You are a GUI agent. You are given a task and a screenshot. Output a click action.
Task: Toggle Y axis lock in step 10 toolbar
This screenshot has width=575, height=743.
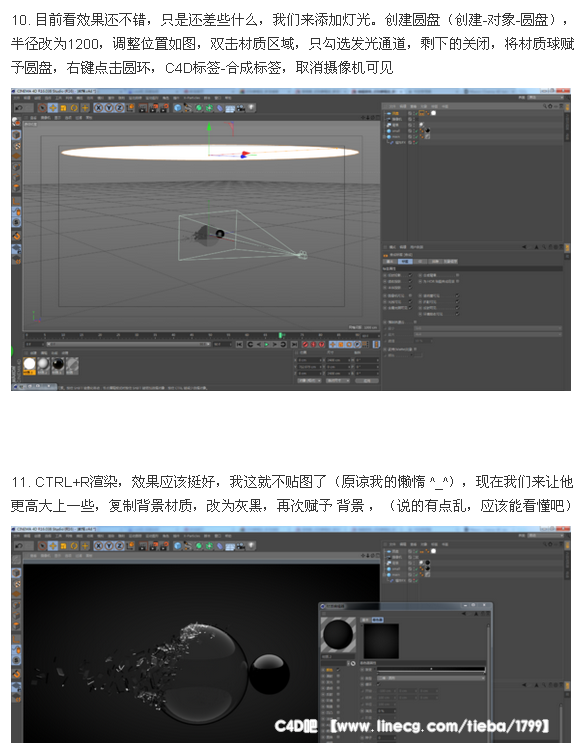[x=109, y=108]
